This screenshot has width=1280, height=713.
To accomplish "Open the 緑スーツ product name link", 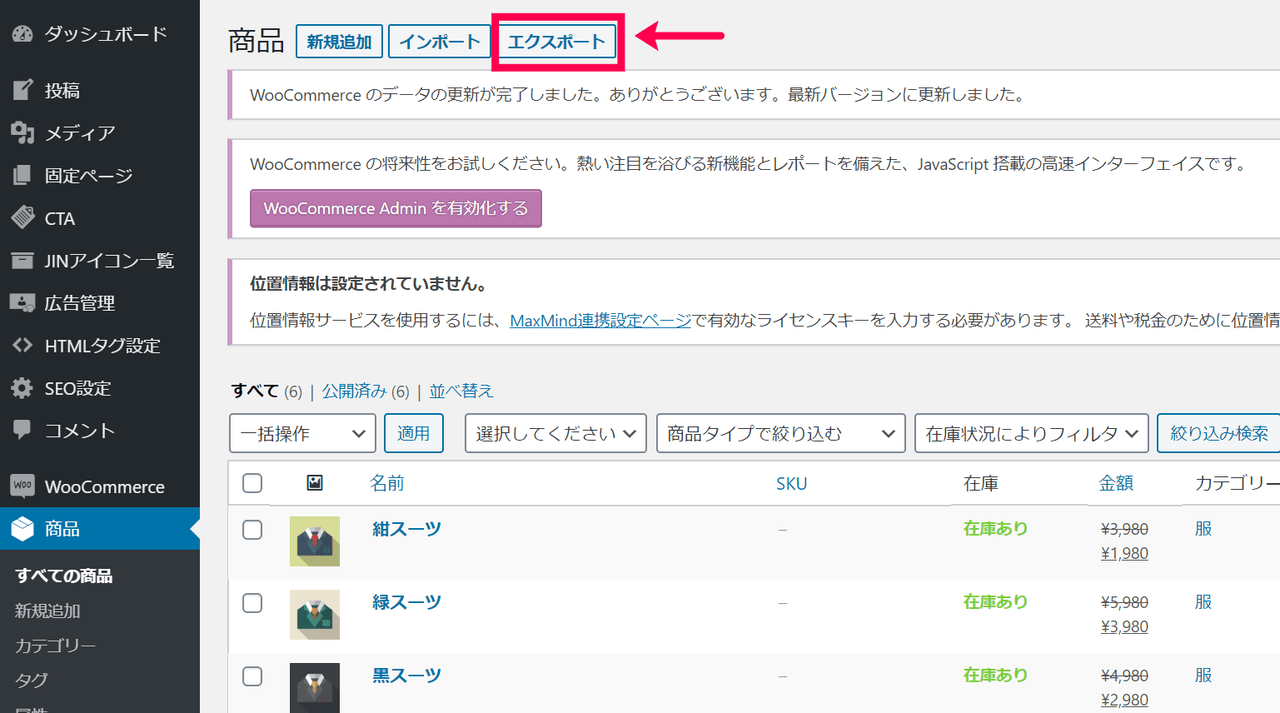I will 407,602.
